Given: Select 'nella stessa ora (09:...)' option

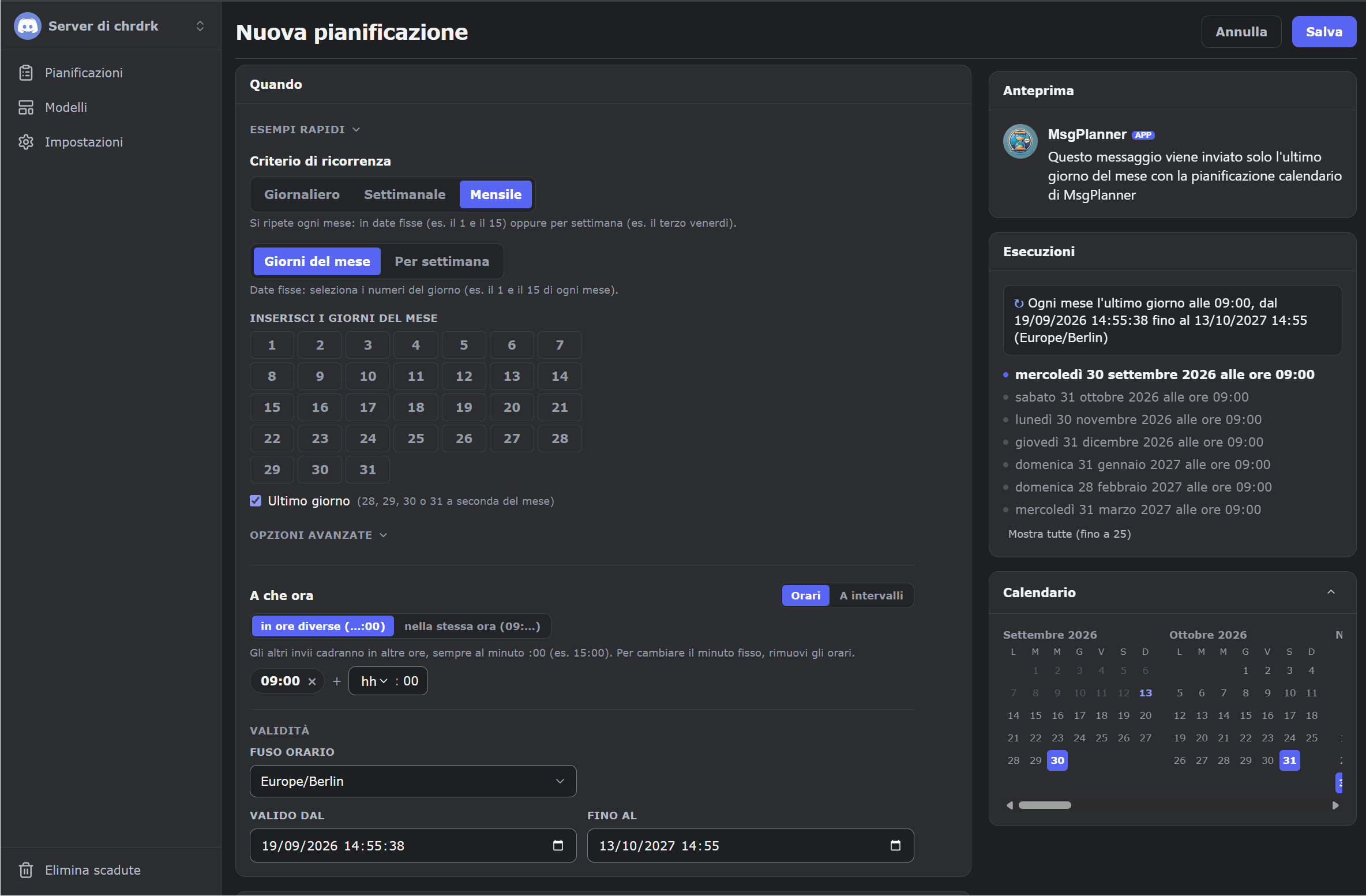Looking at the screenshot, I should [472, 626].
